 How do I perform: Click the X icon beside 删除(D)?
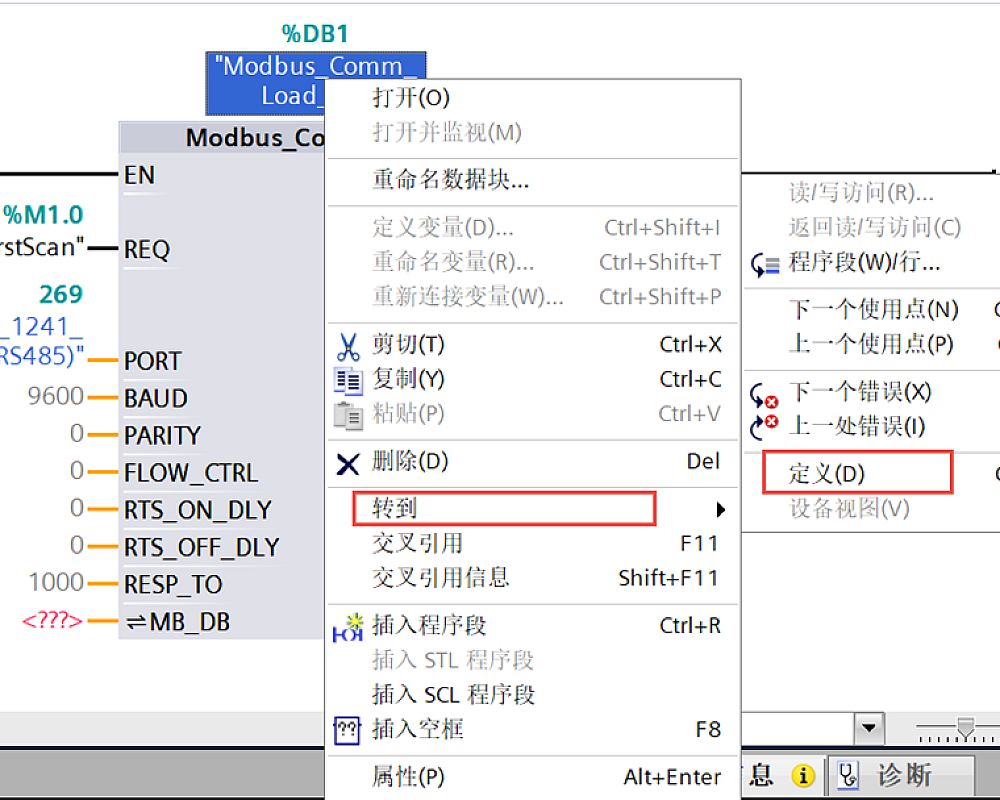[x=347, y=463]
